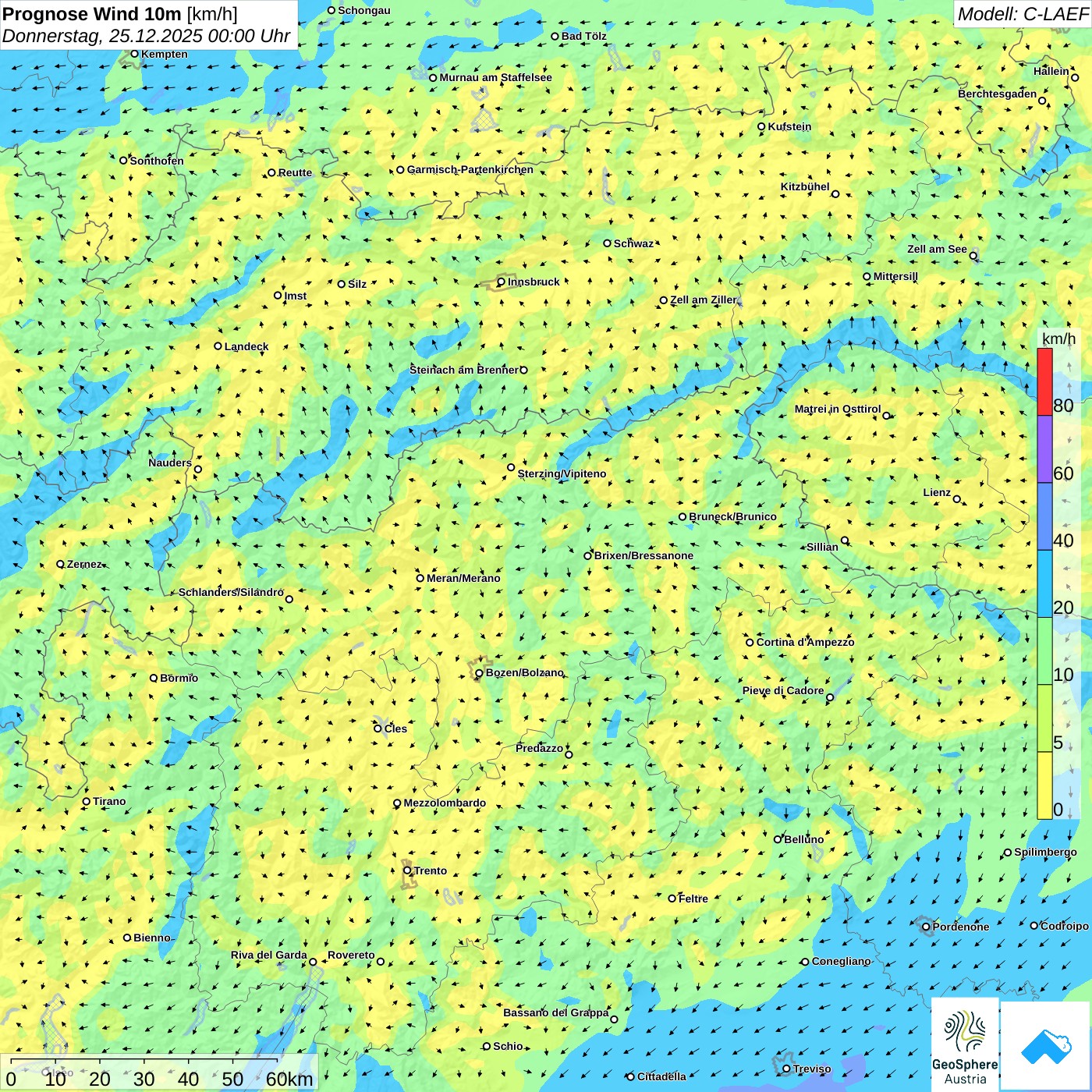
Task: Click the 'Cortina d'Ampezzo' label
Action: click(806, 642)
